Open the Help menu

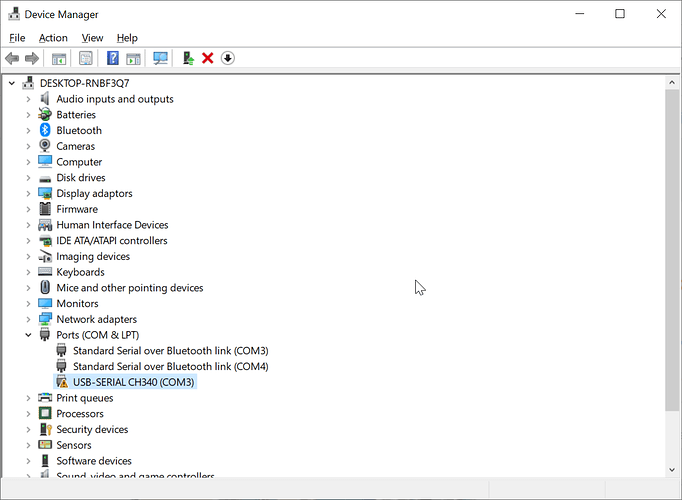point(127,38)
